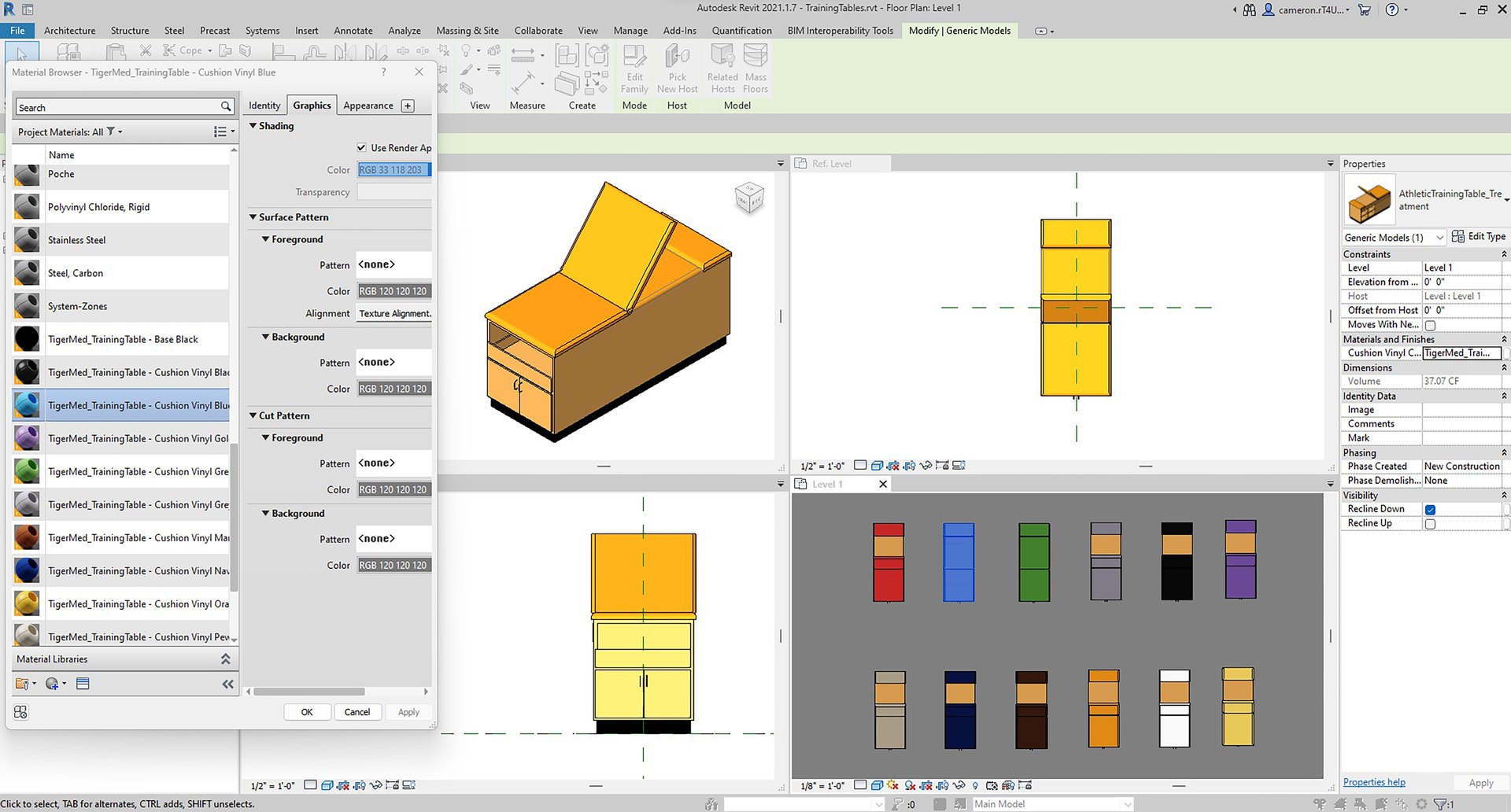Image resolution: width=1511 pixels, height=812 pixels.
Task: Click OK in Material Browser
Action: [307, 712]
